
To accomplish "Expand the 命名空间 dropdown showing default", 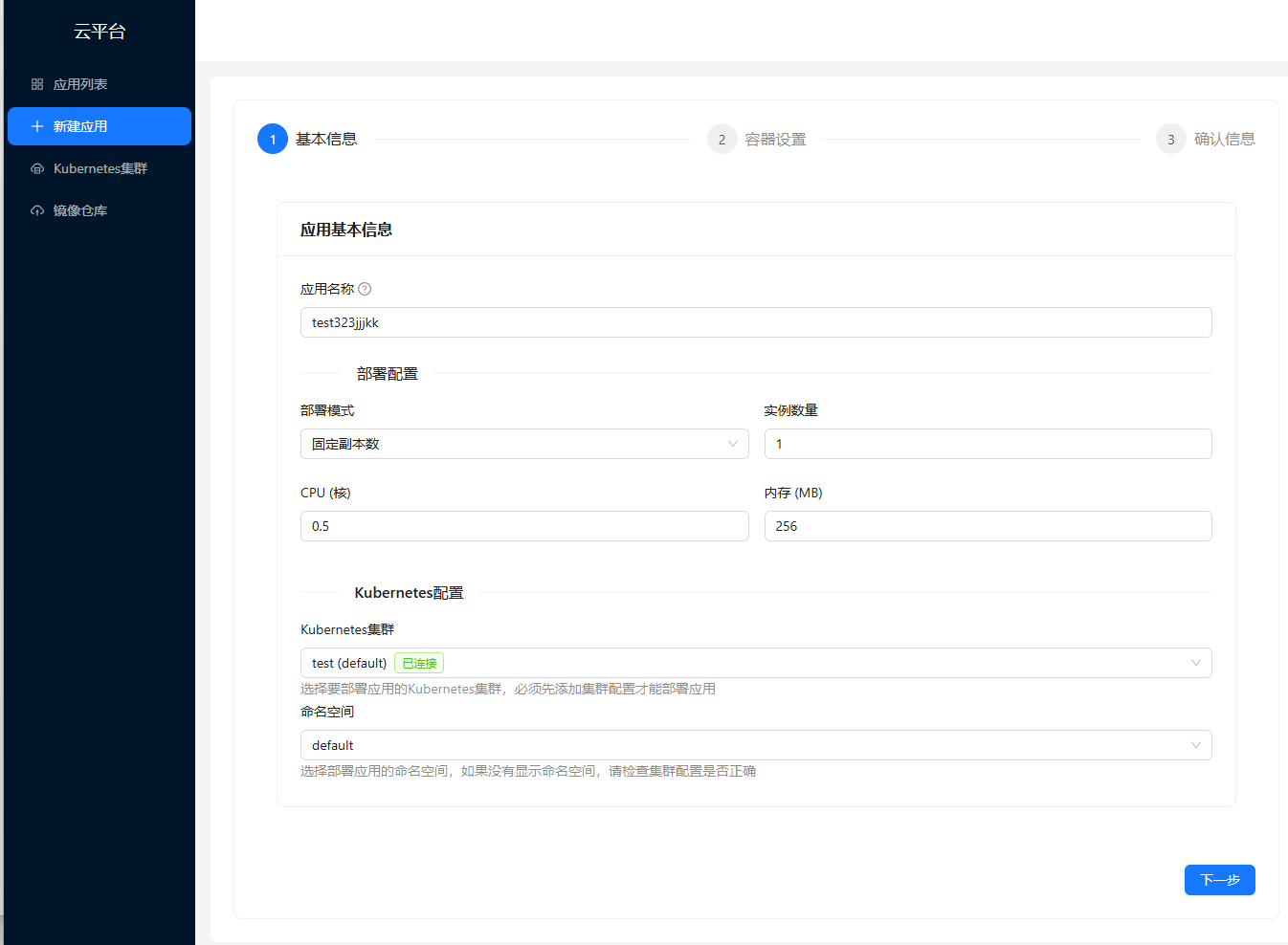I will [756, 745].
